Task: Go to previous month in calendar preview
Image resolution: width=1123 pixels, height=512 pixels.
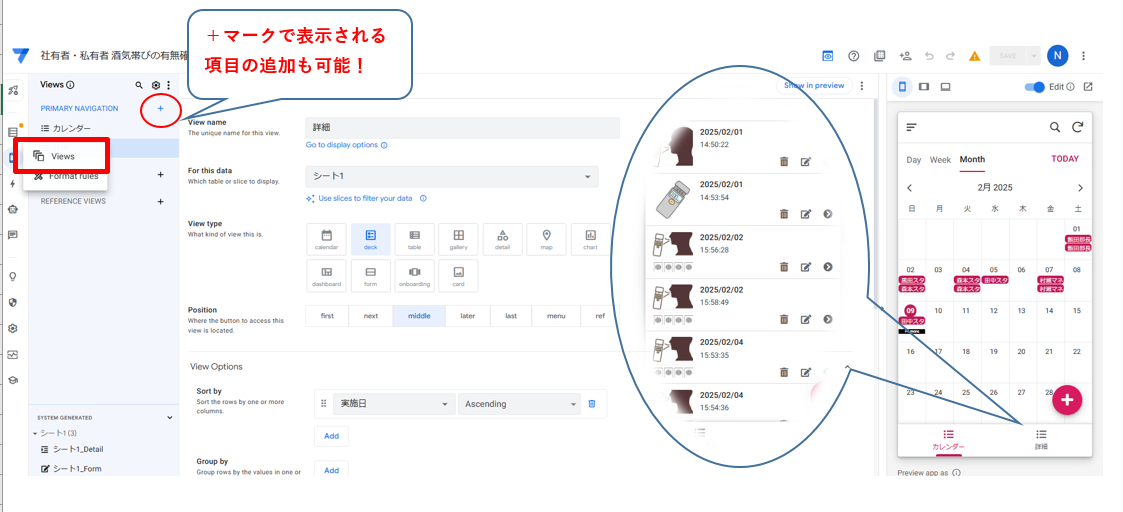Action: (910, 188)
